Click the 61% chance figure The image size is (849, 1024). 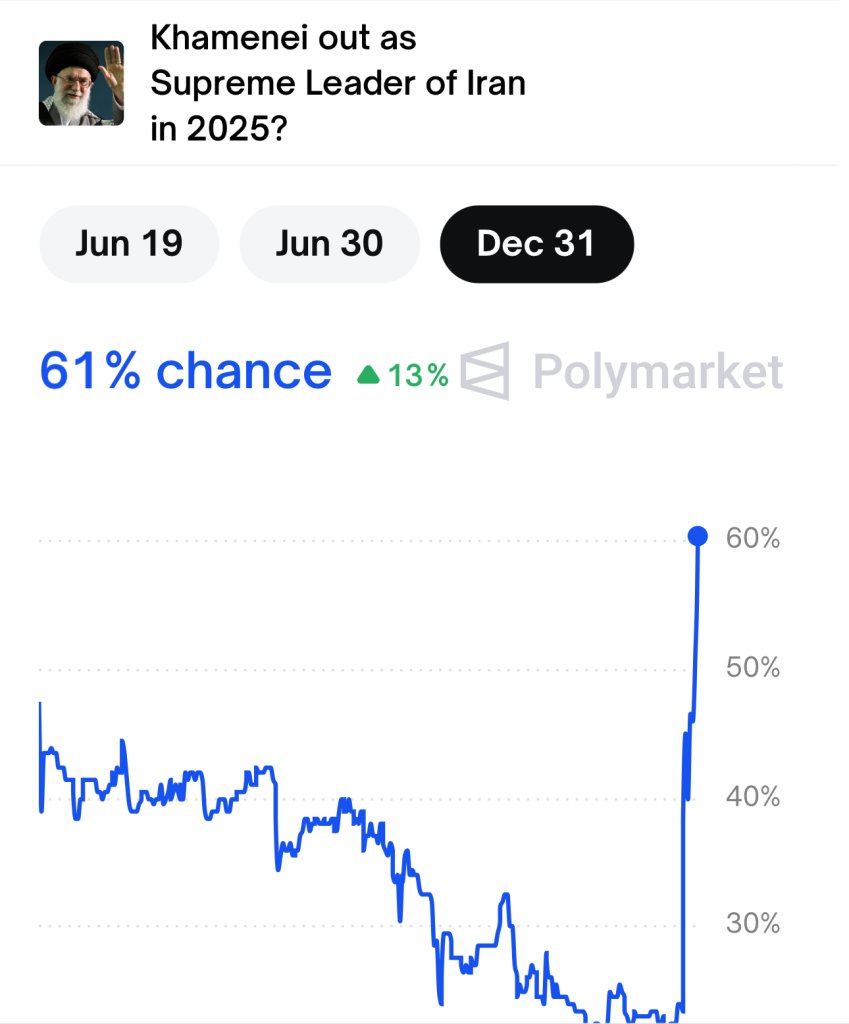[x=185, y=371]
